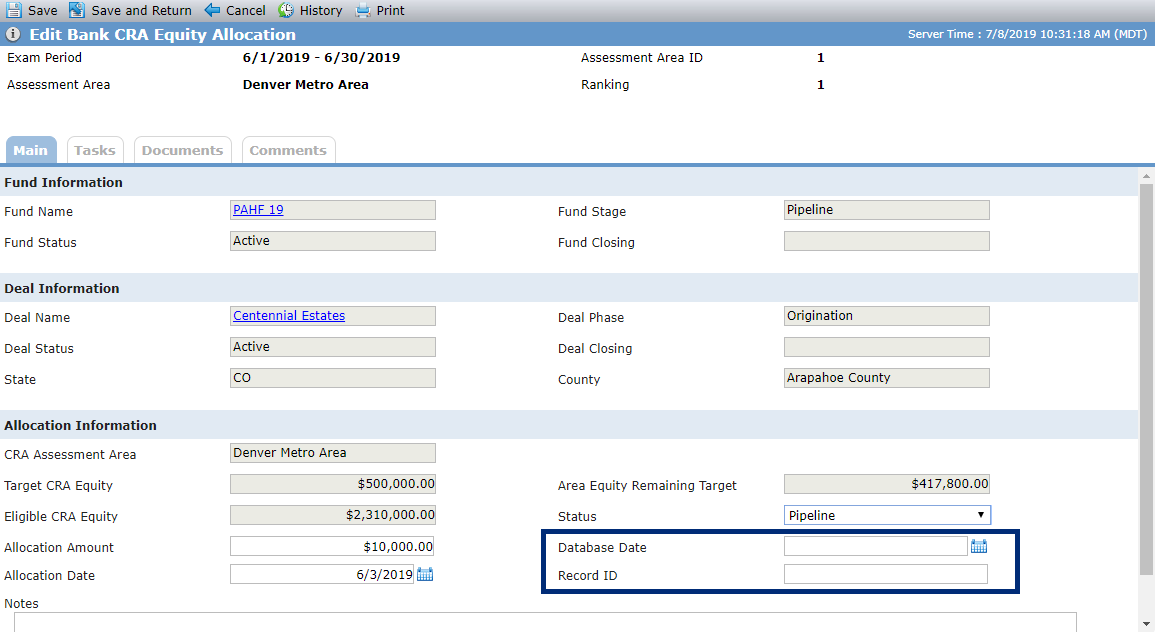Click the Cancel text button

[x=246, y=10]
